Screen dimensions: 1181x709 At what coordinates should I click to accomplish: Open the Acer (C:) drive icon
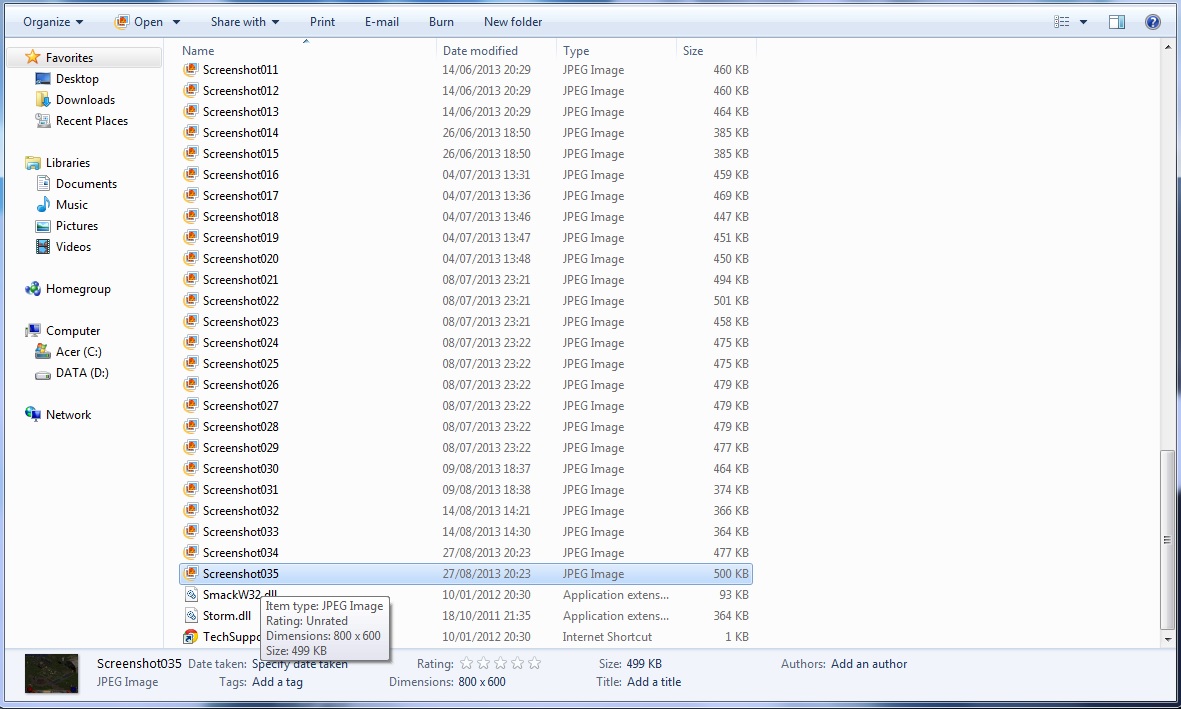tap(43, 352)
